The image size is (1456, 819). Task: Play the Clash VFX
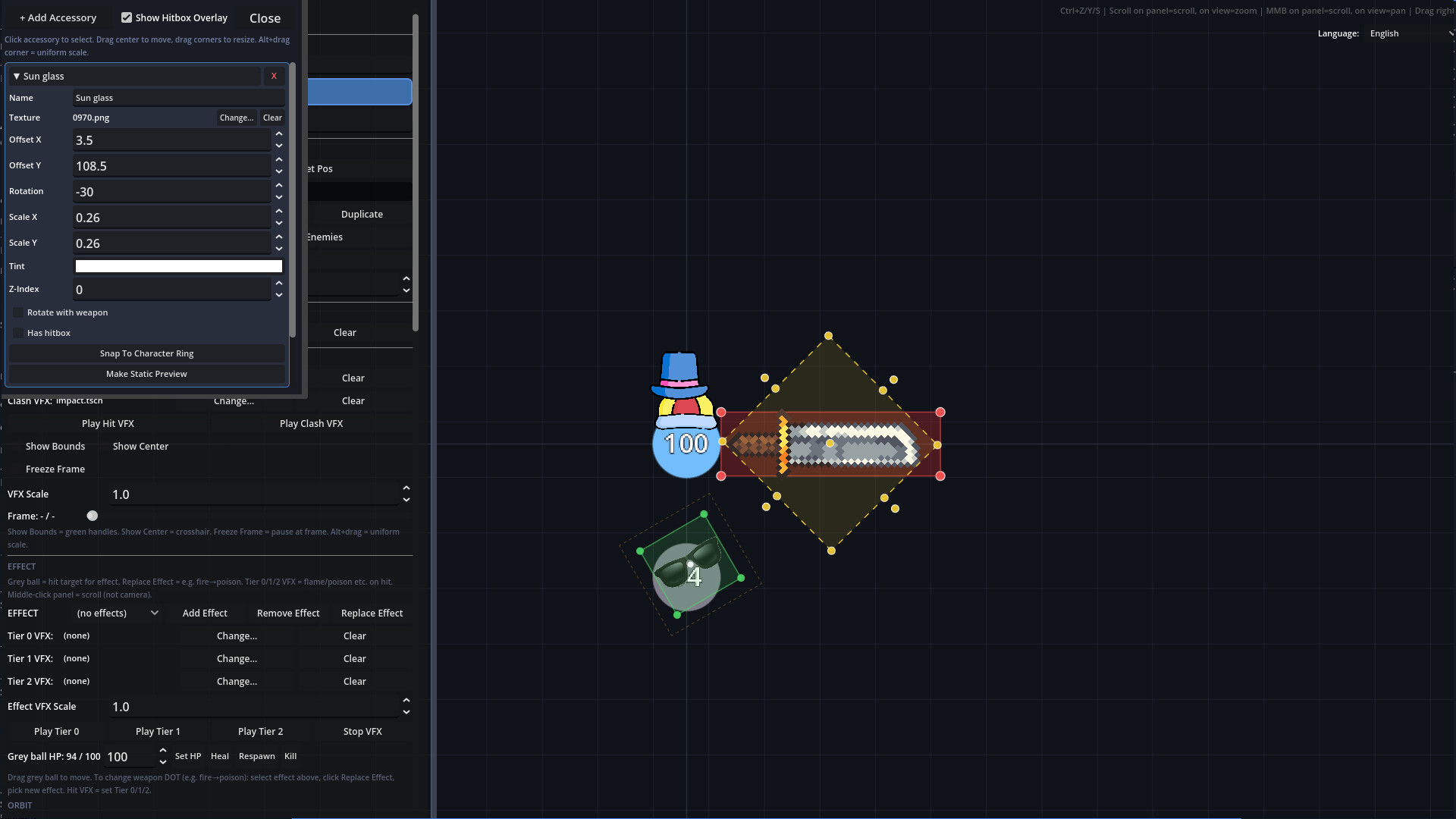pyautogui.click(x=311, y=423)
